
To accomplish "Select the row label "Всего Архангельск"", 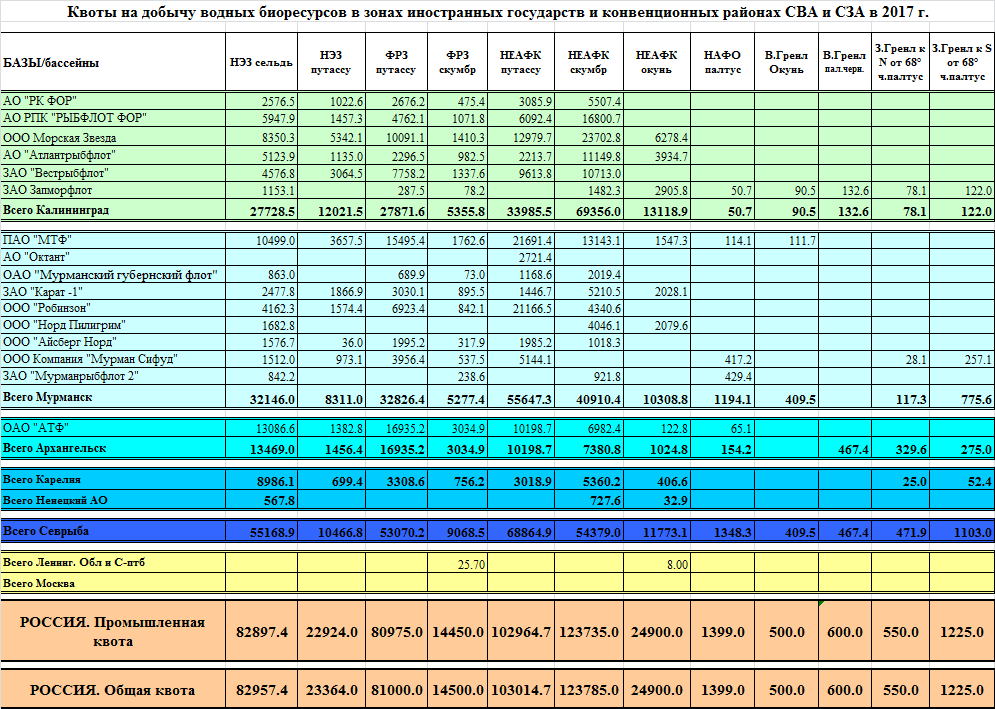I will [x=113, y=448].
